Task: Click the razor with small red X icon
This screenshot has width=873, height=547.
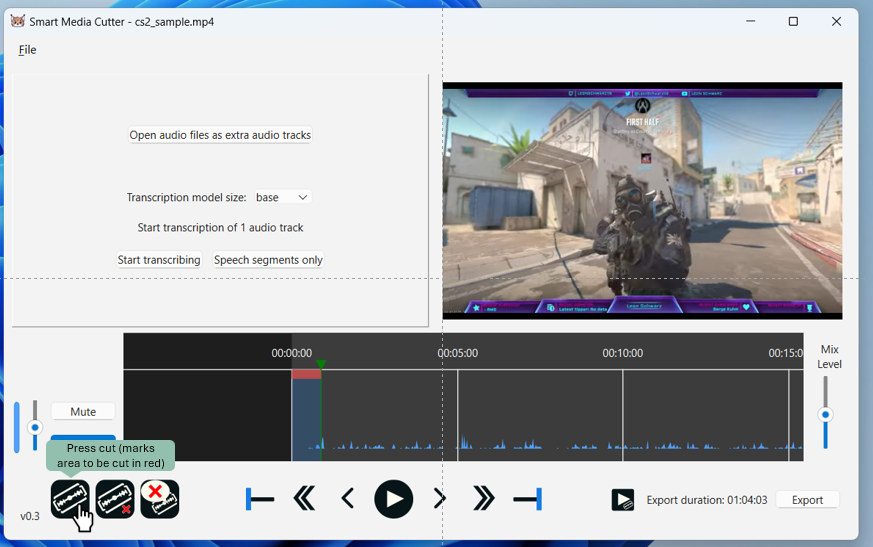Action: pos(115,499)
